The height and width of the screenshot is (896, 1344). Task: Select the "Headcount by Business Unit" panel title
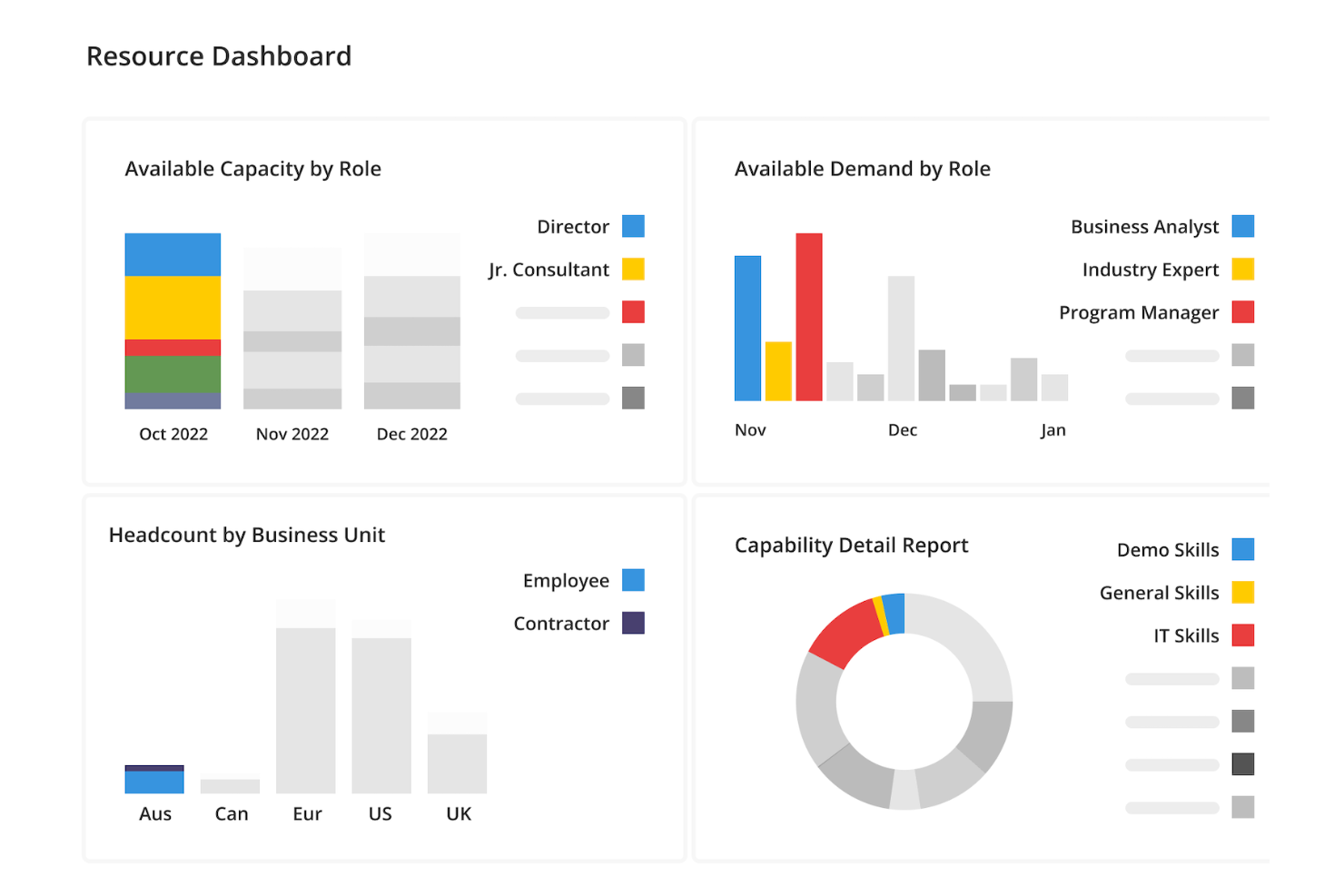click(x=247, y=536)
